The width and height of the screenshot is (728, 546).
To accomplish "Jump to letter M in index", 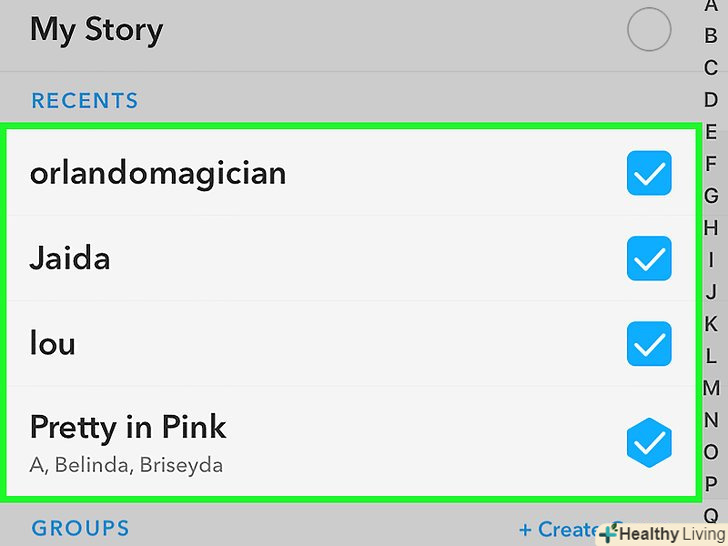I will tap(711, 388).
